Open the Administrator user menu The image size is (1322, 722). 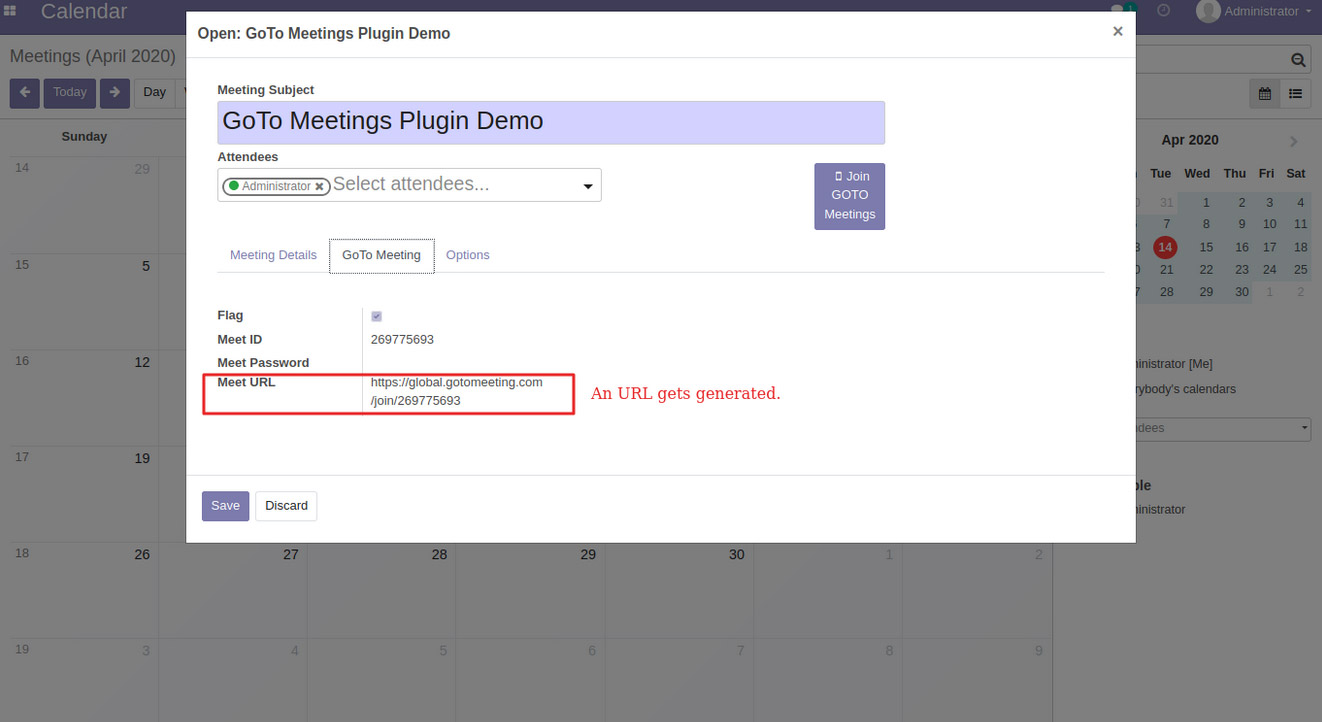pyautogui.click(x=1255, y=11)
